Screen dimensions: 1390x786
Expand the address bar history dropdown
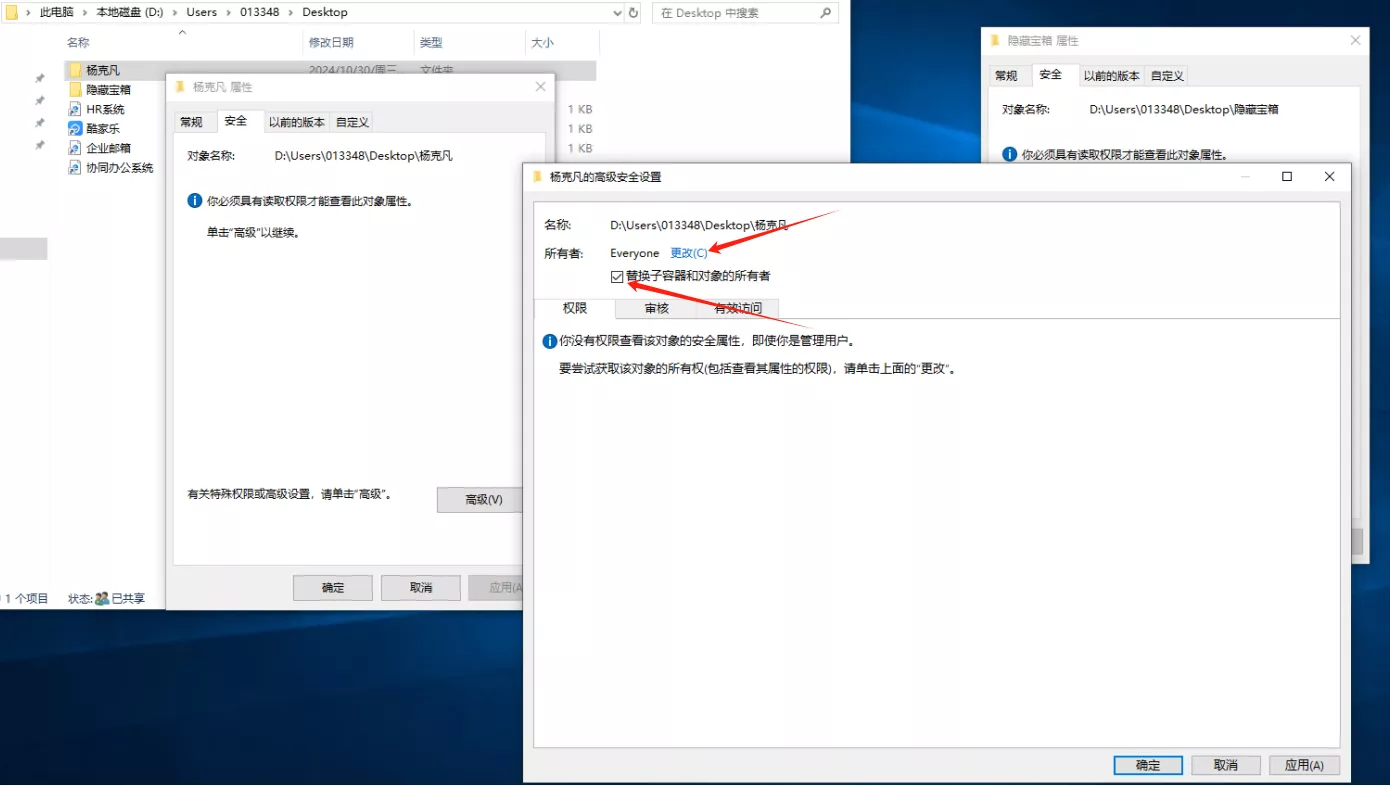(x=617, y=13)
